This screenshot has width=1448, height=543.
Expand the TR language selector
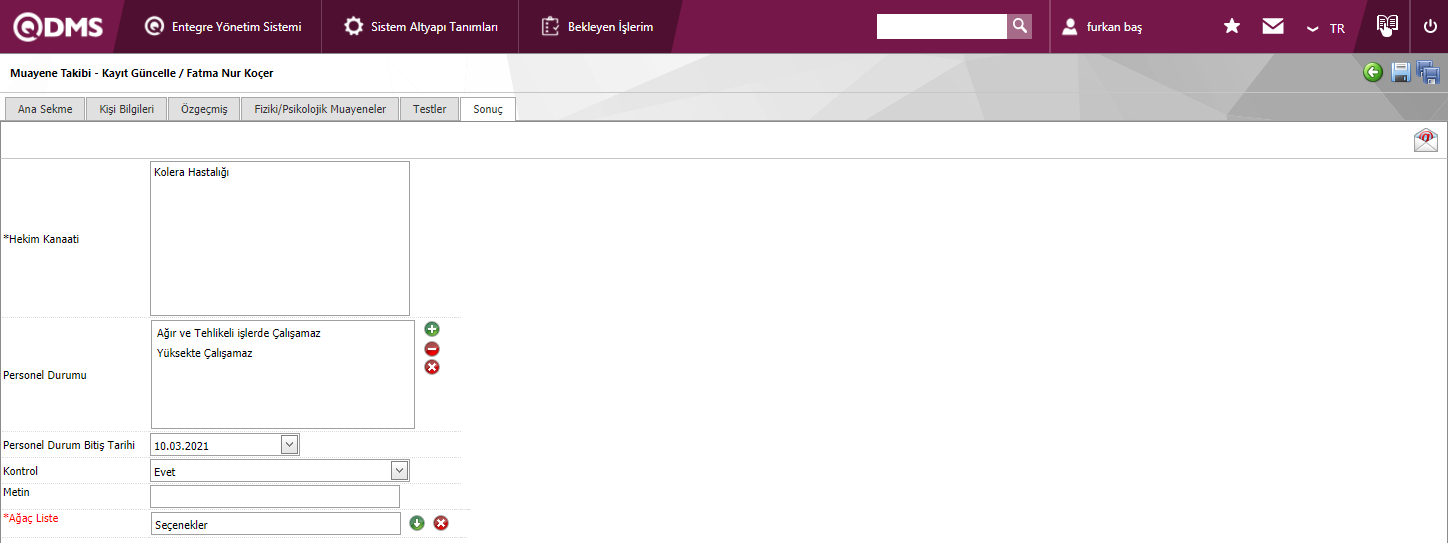[x=1326, y=28]
